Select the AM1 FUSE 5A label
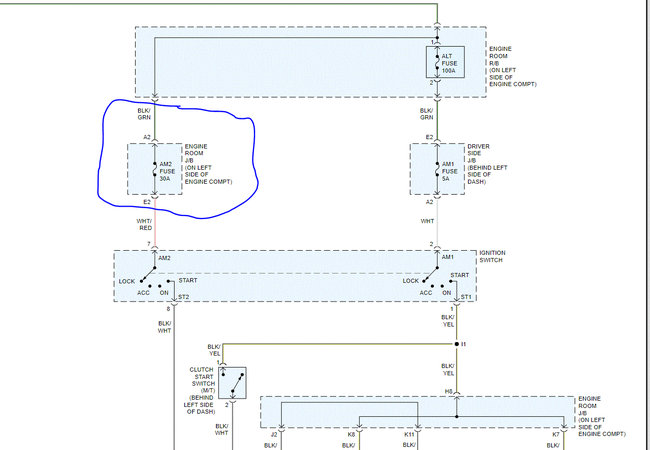The image size is (650, 450). (449, 171)
